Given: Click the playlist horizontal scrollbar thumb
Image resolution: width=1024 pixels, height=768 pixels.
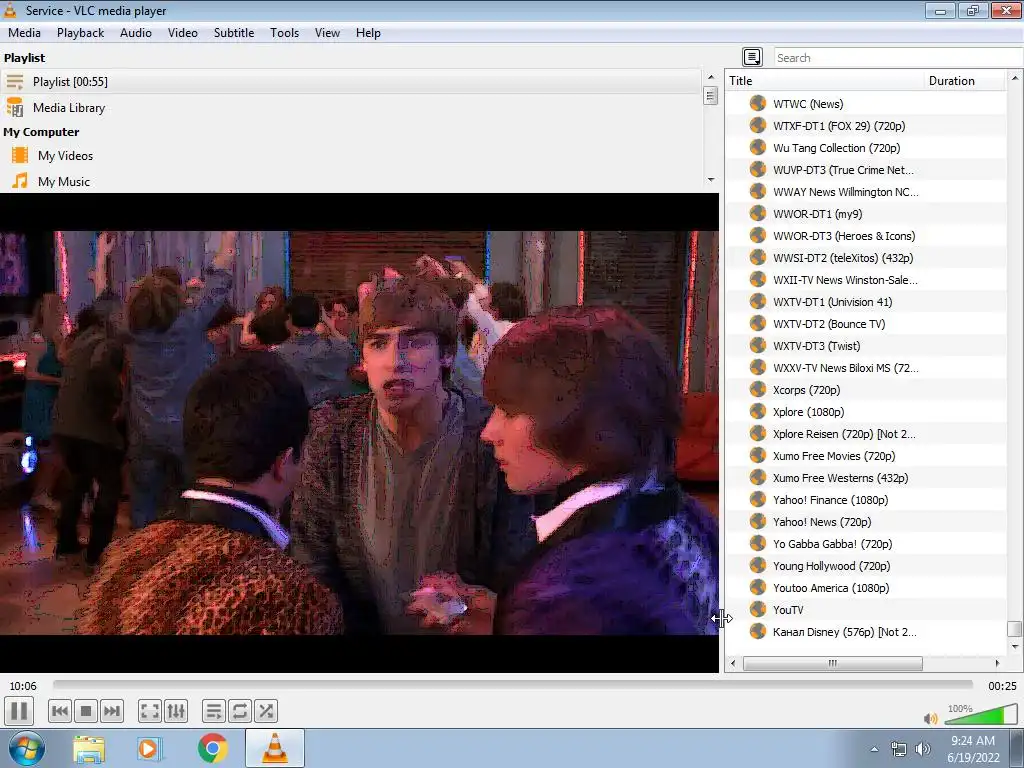Looking at the screenshot, I should click(833, 664).
